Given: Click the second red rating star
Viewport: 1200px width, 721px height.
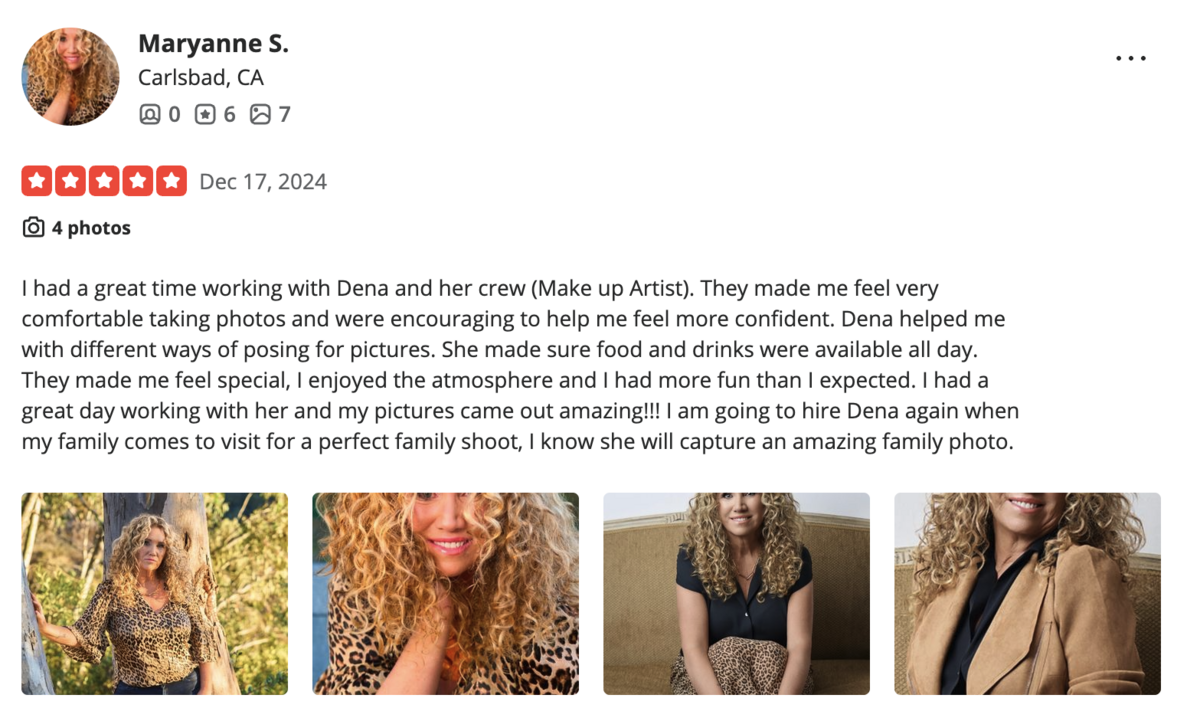Looking at the screenshot, I should coord(71,181).
